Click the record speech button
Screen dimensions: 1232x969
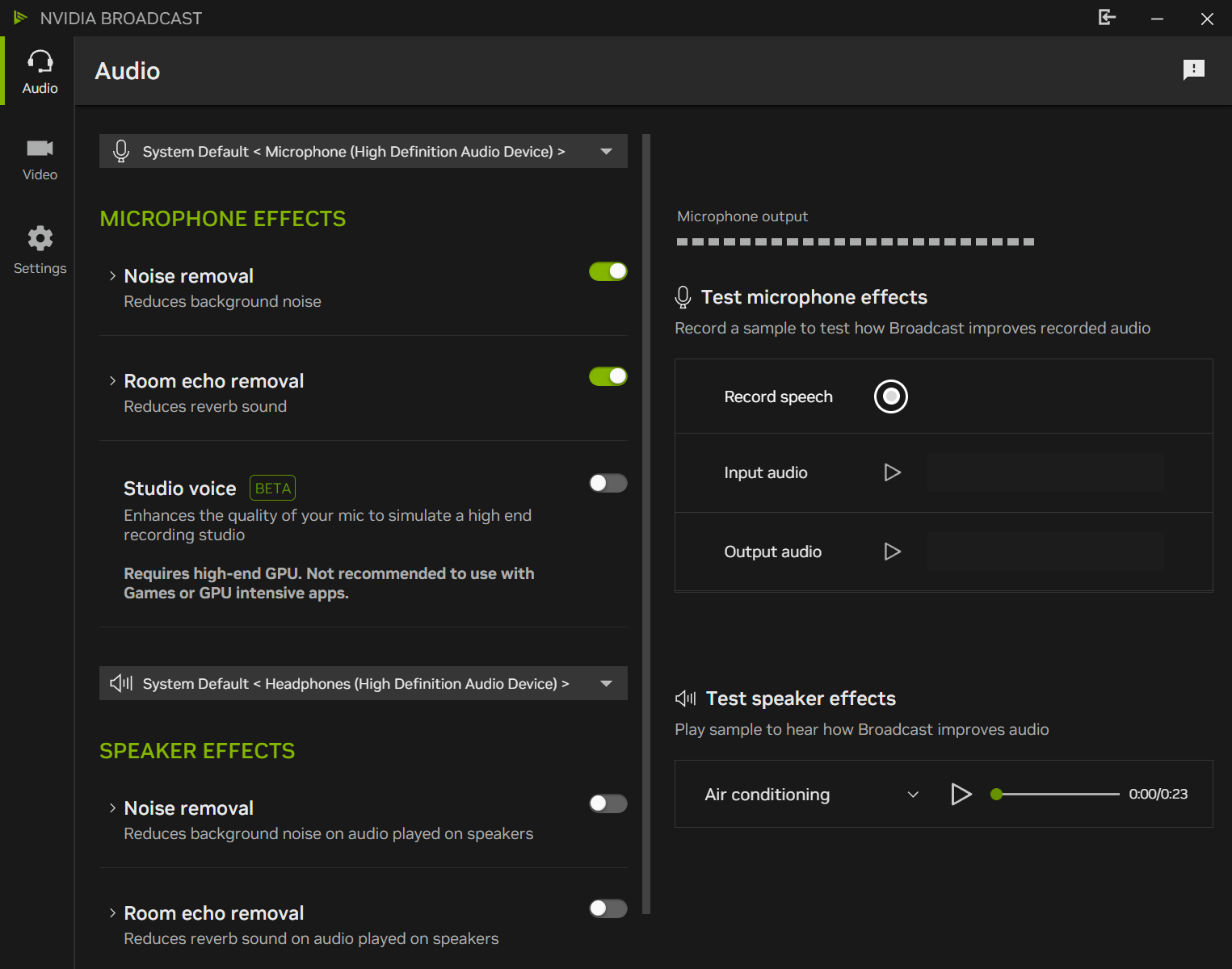tap(890, 396)
